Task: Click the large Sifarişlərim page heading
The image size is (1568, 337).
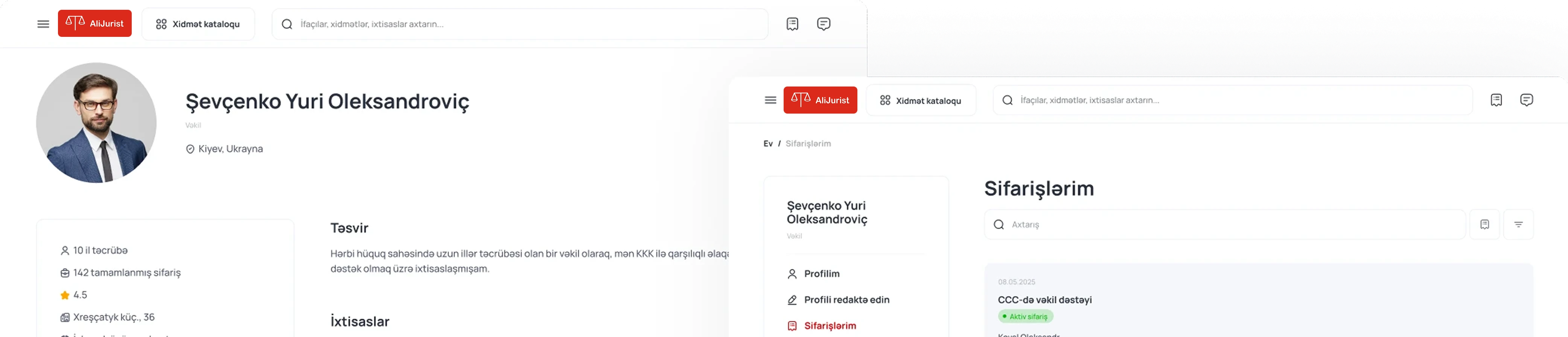Action: [x=1039, y=189]
